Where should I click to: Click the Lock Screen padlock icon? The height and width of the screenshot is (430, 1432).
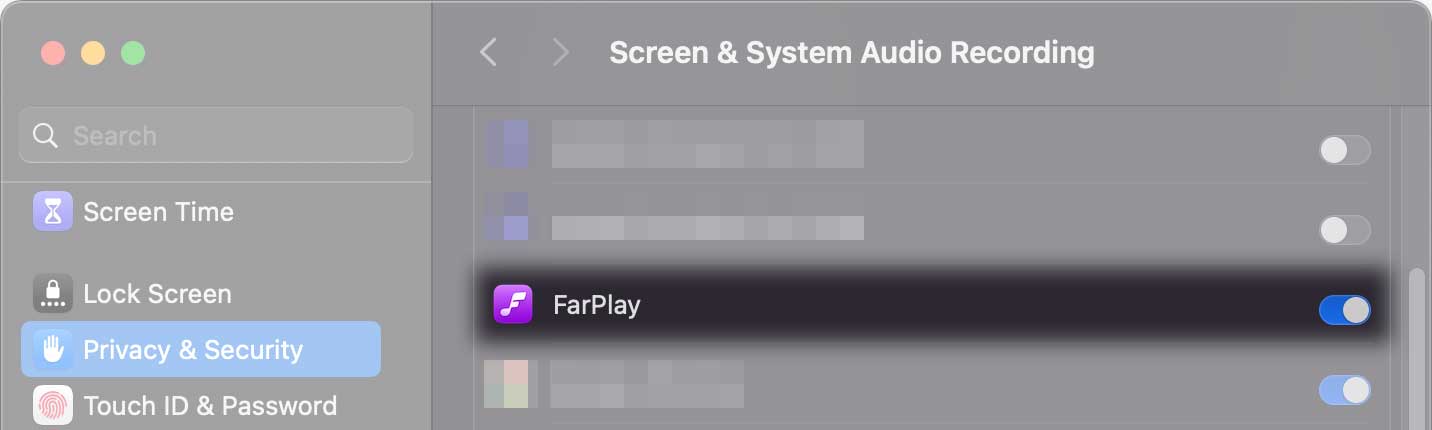pos(53,294)
